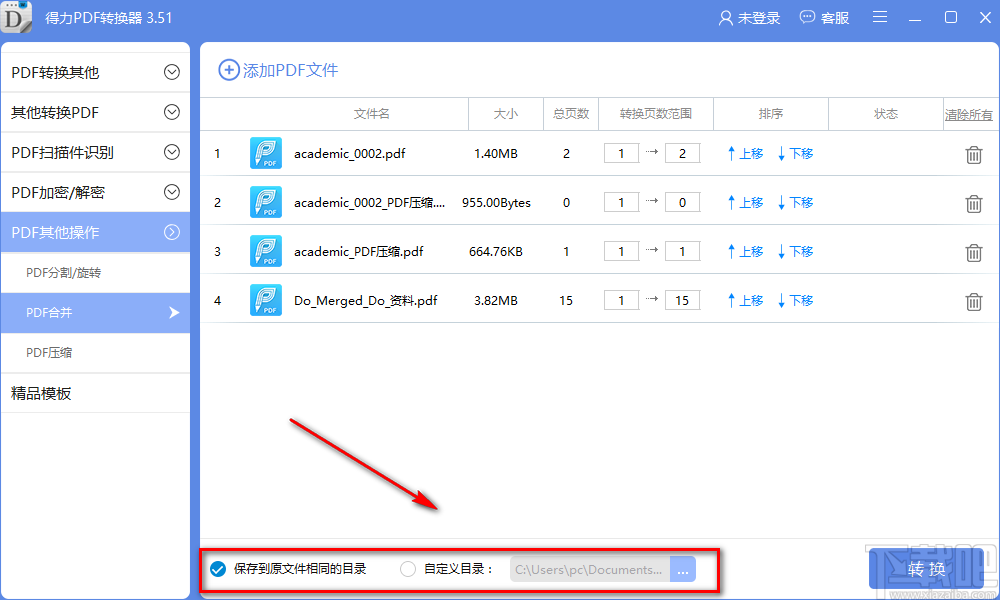Click file name academic_PDF压缩.pdf
This screenshot has width=1000, height=600.
click(358, 252)
